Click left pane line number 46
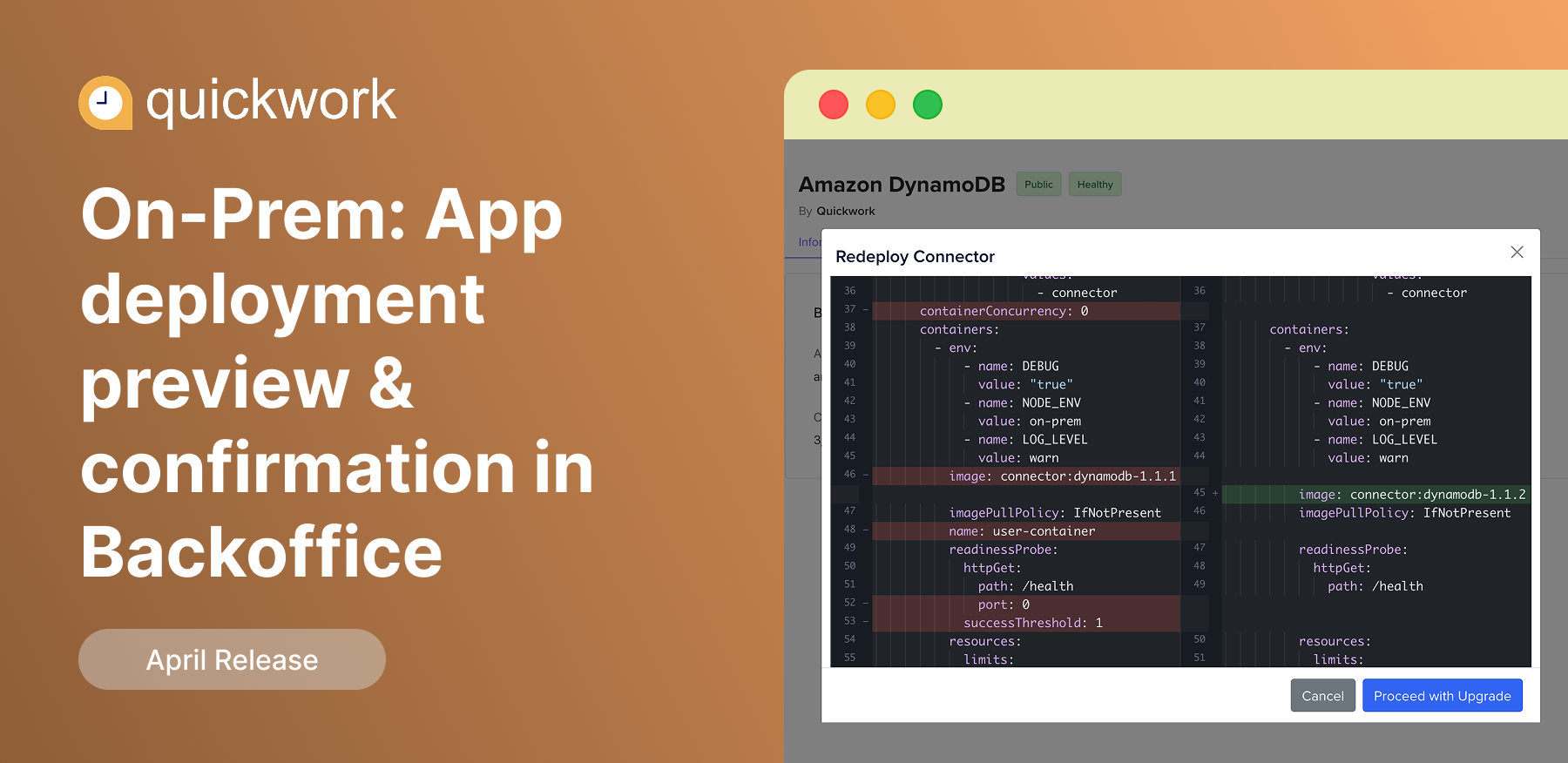The width and height of the screenshot is (1568, 763). click(849, 475)
